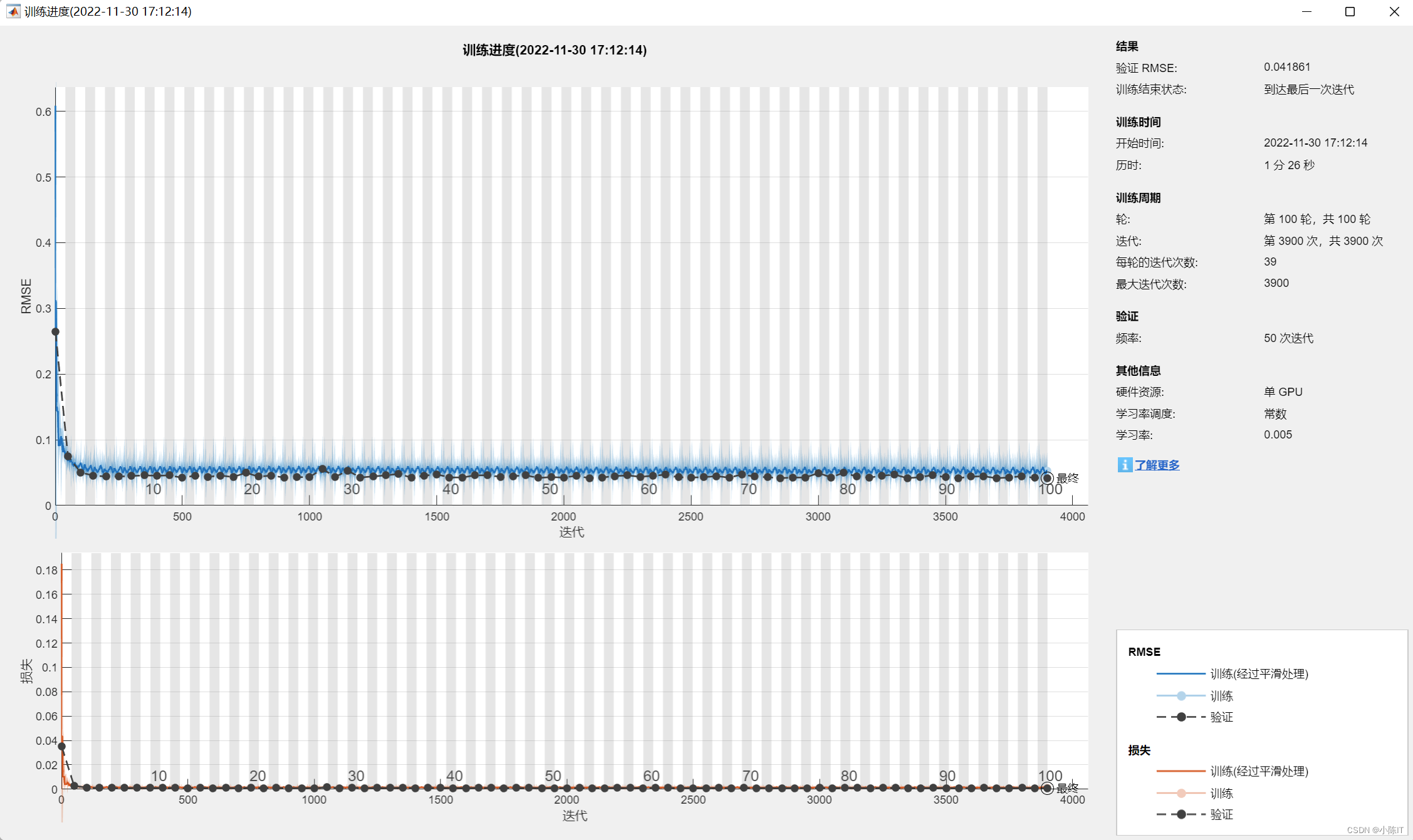Click the light orange training marker in 损失 legend
The width and height of the screenshot is (1413, 840).
coord(1181,793)
